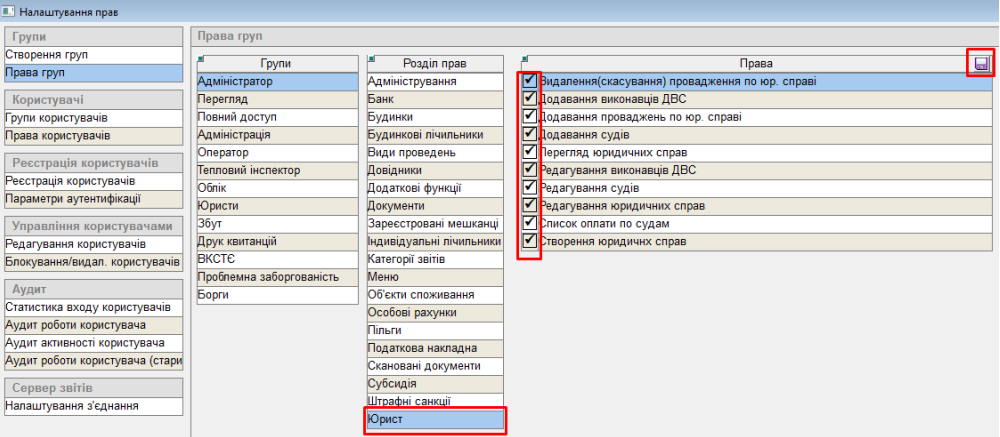Uncheck Видалення(скасування) провадження по юр. справі
Viewport: 1000px width, 437px height.
coord(529,81)
